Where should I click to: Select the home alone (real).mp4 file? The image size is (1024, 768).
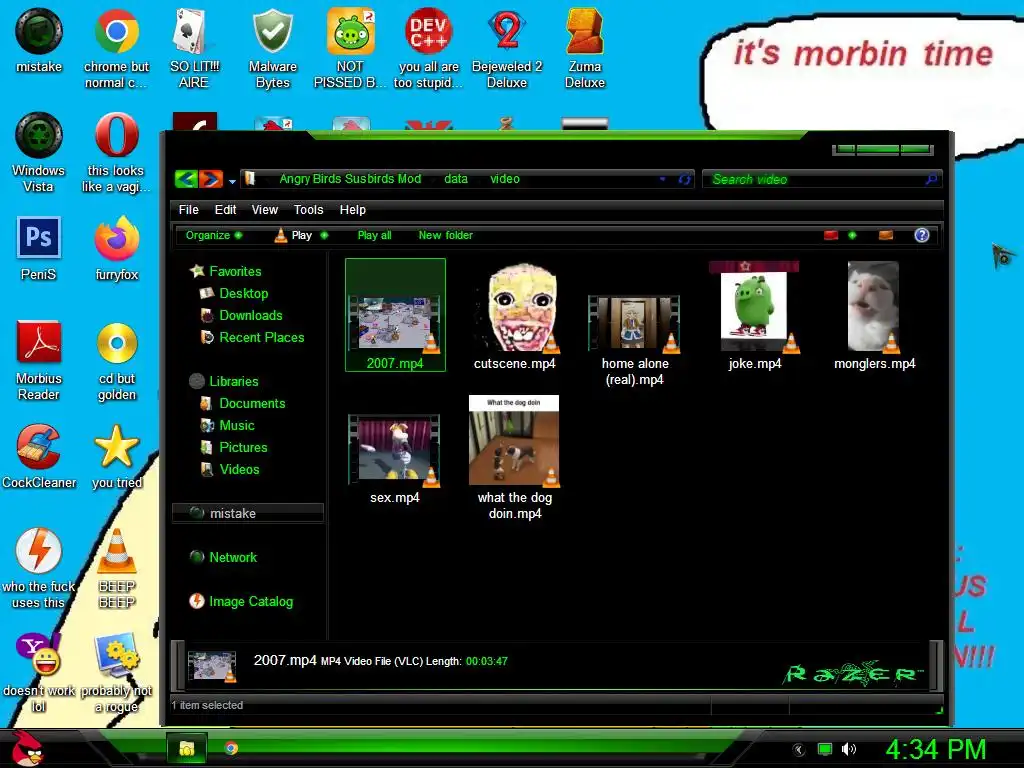[635, 341]
